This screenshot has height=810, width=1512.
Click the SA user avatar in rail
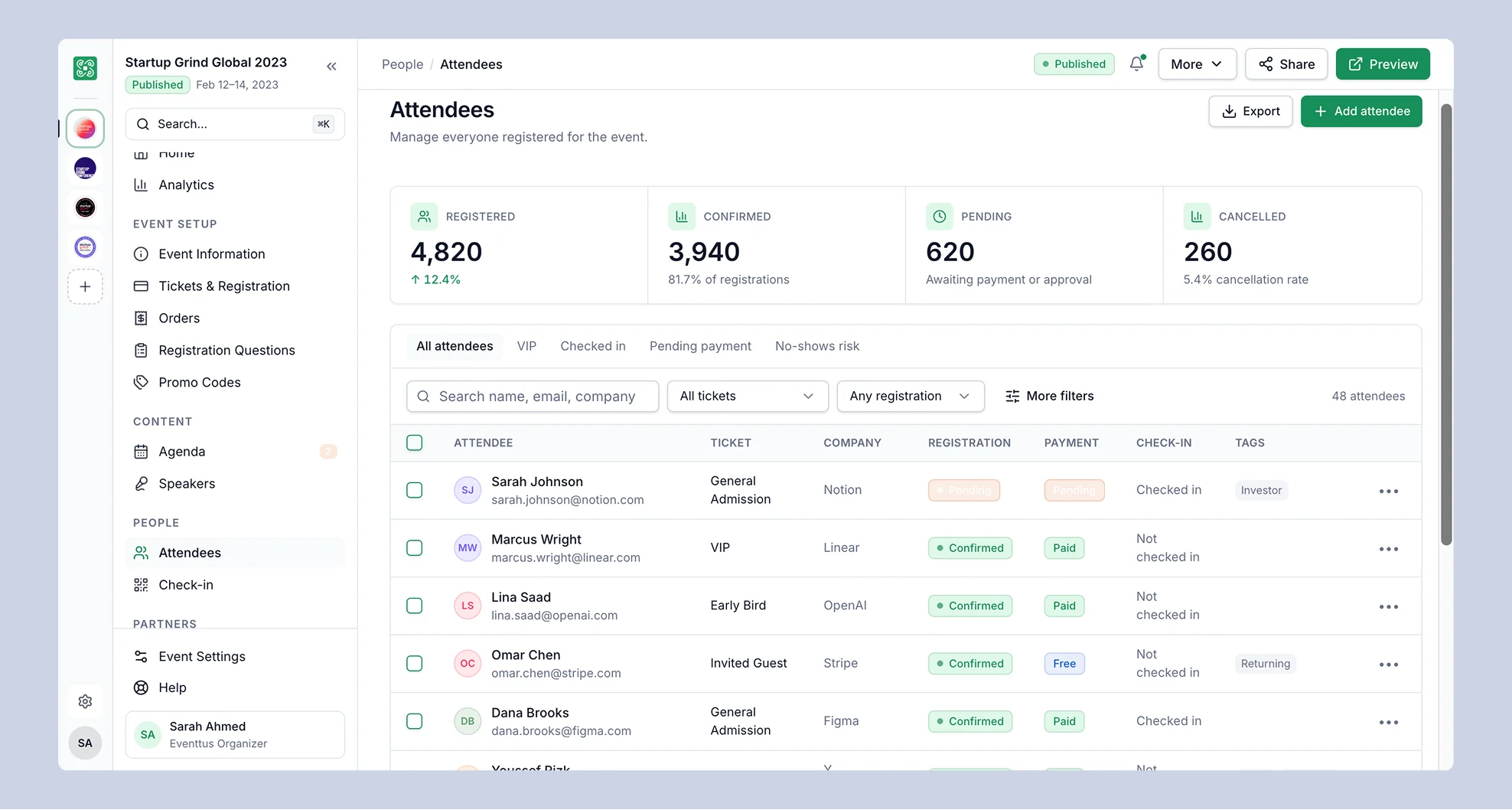click(x=85, y=743)
